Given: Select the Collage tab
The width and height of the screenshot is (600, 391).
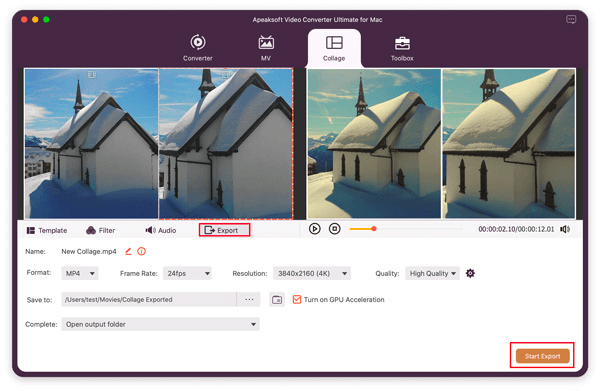Looking at the screenshot, I should click(x=334, y=48).
